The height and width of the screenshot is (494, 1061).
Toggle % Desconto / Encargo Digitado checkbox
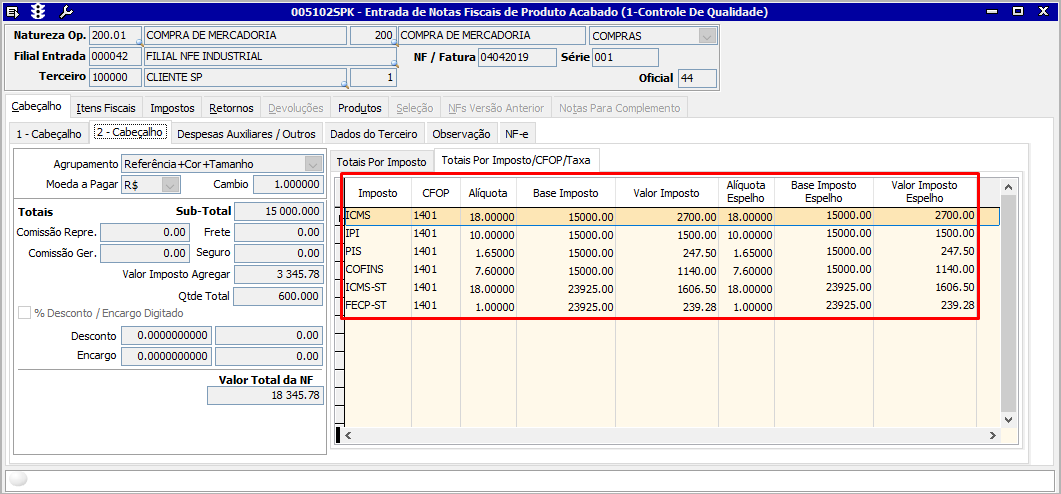pyautogui.click(x=24, y=313)
